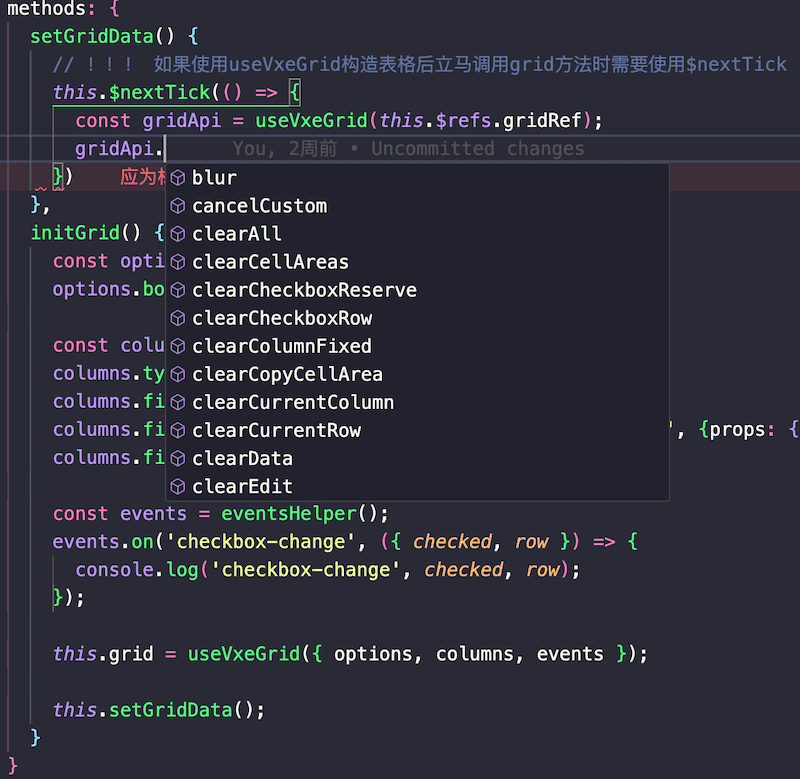Click the gridRef reference
Viewport: 800px width, 779px height.
(542, 121)
